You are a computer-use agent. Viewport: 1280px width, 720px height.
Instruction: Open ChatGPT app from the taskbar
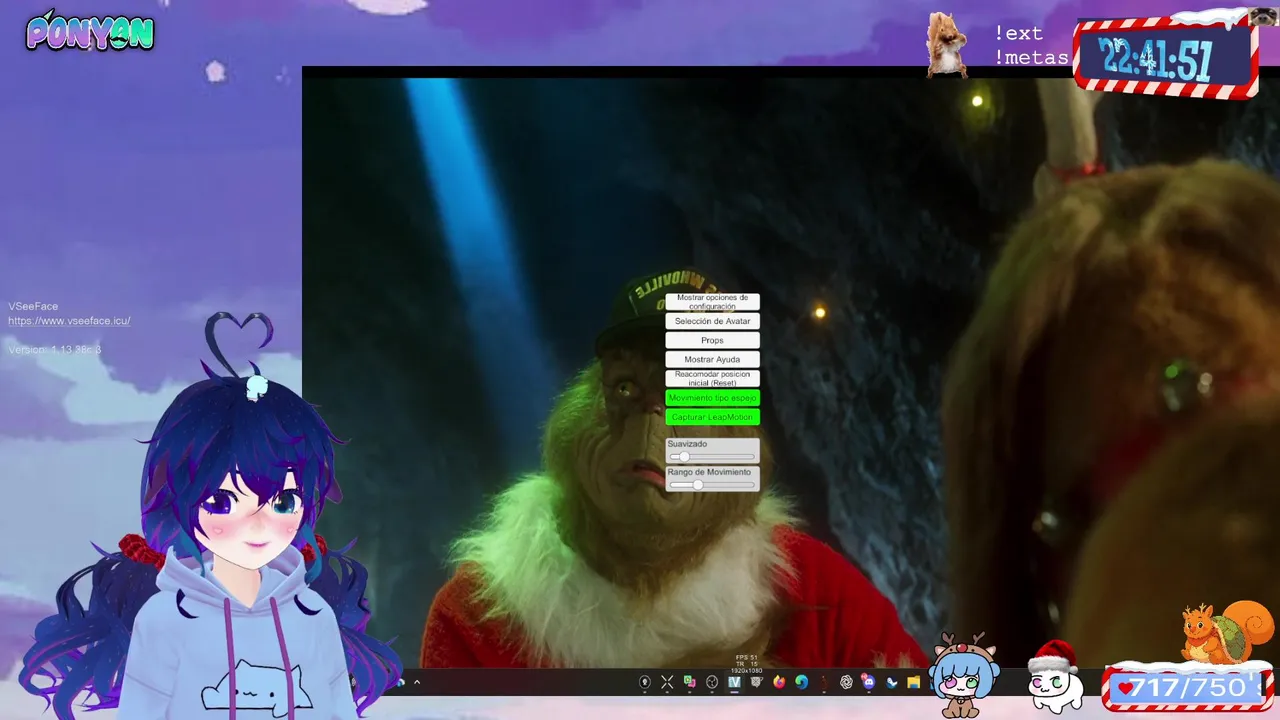[846, 682]
